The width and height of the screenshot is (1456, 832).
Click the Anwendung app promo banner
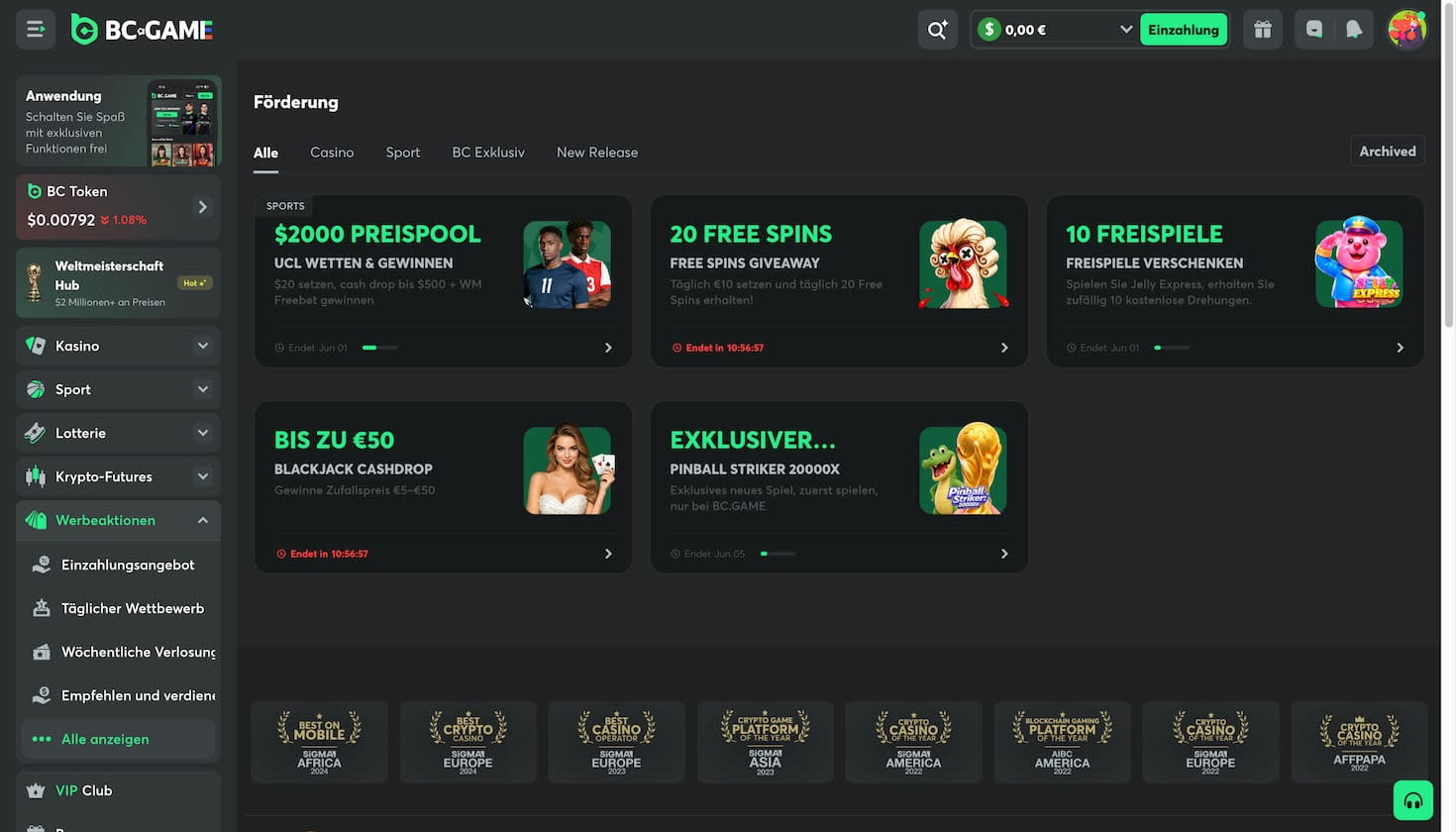coord(118,121)
